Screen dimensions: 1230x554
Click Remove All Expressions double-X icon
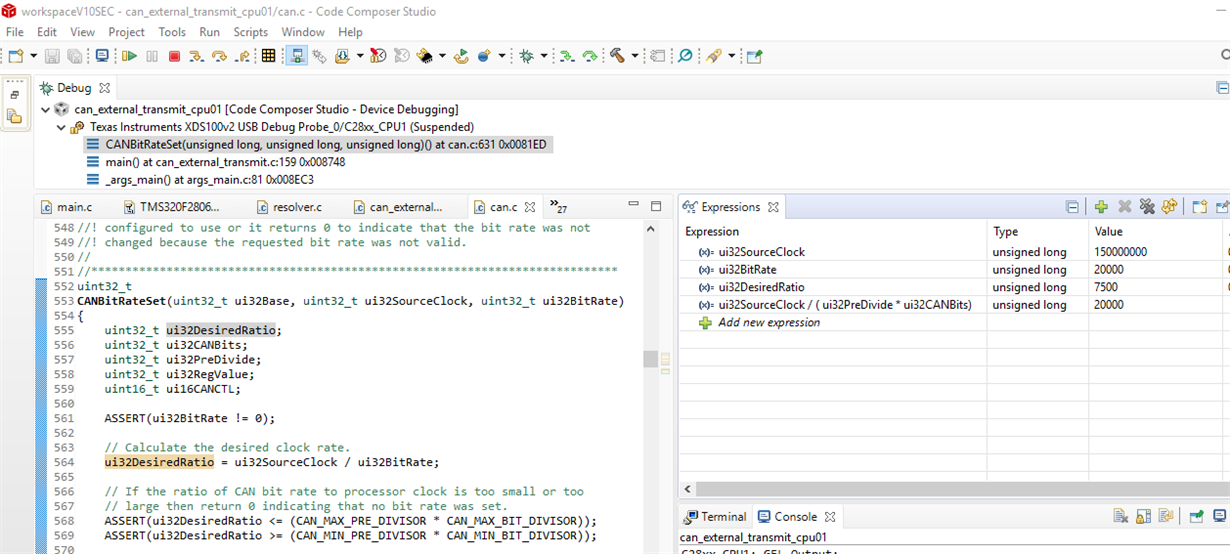point(1146,207)
